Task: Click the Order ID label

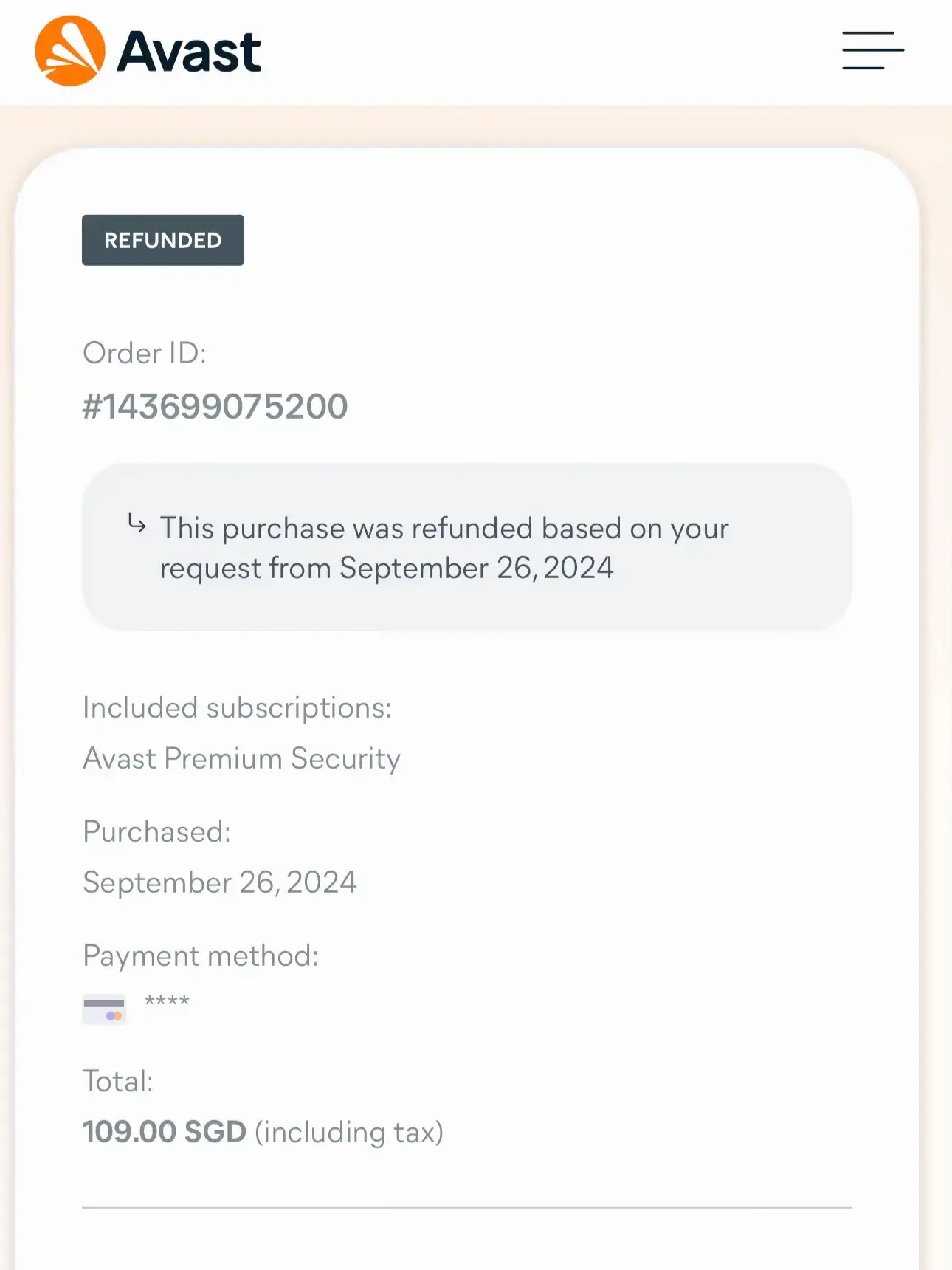Action: 145,353
